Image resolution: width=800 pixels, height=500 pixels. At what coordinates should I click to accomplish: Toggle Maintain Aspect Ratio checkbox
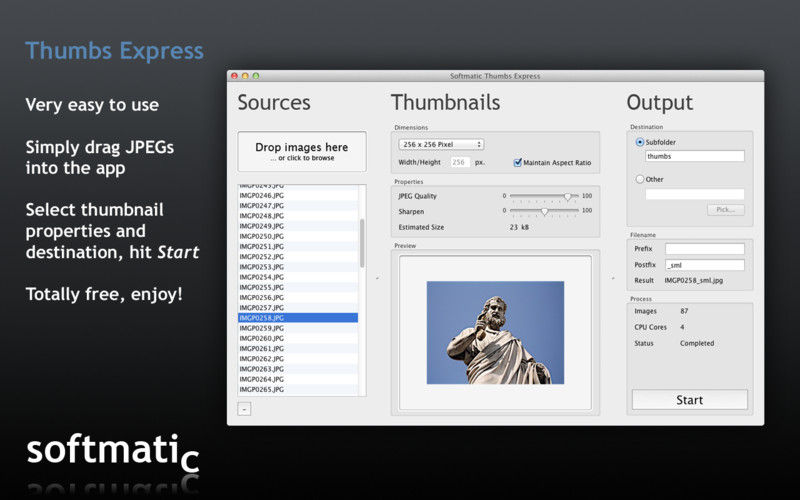tap(518, 162)
